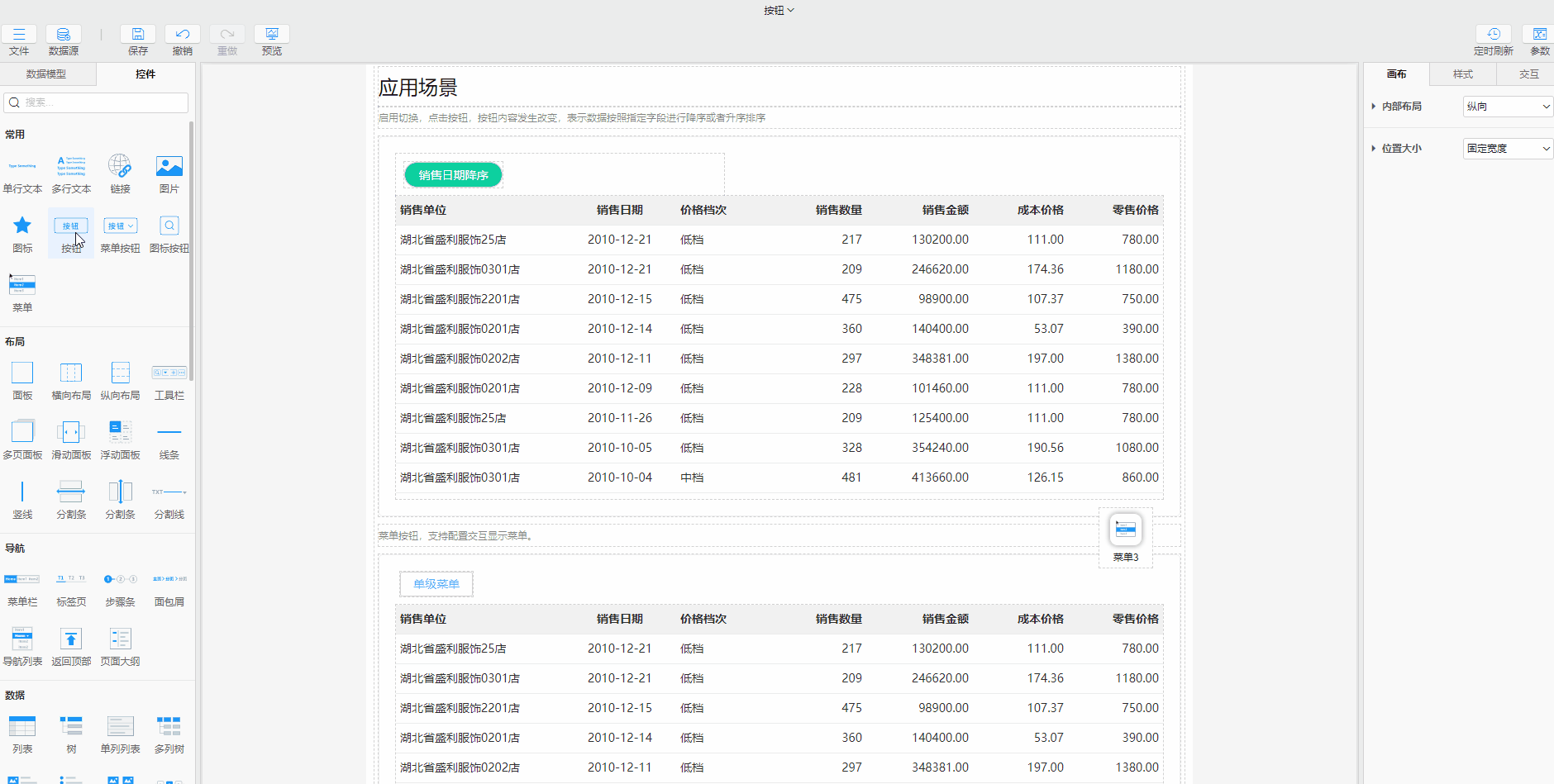
Task: Open 预览 (Preview) from the toolbar
Action: point(271,35)
